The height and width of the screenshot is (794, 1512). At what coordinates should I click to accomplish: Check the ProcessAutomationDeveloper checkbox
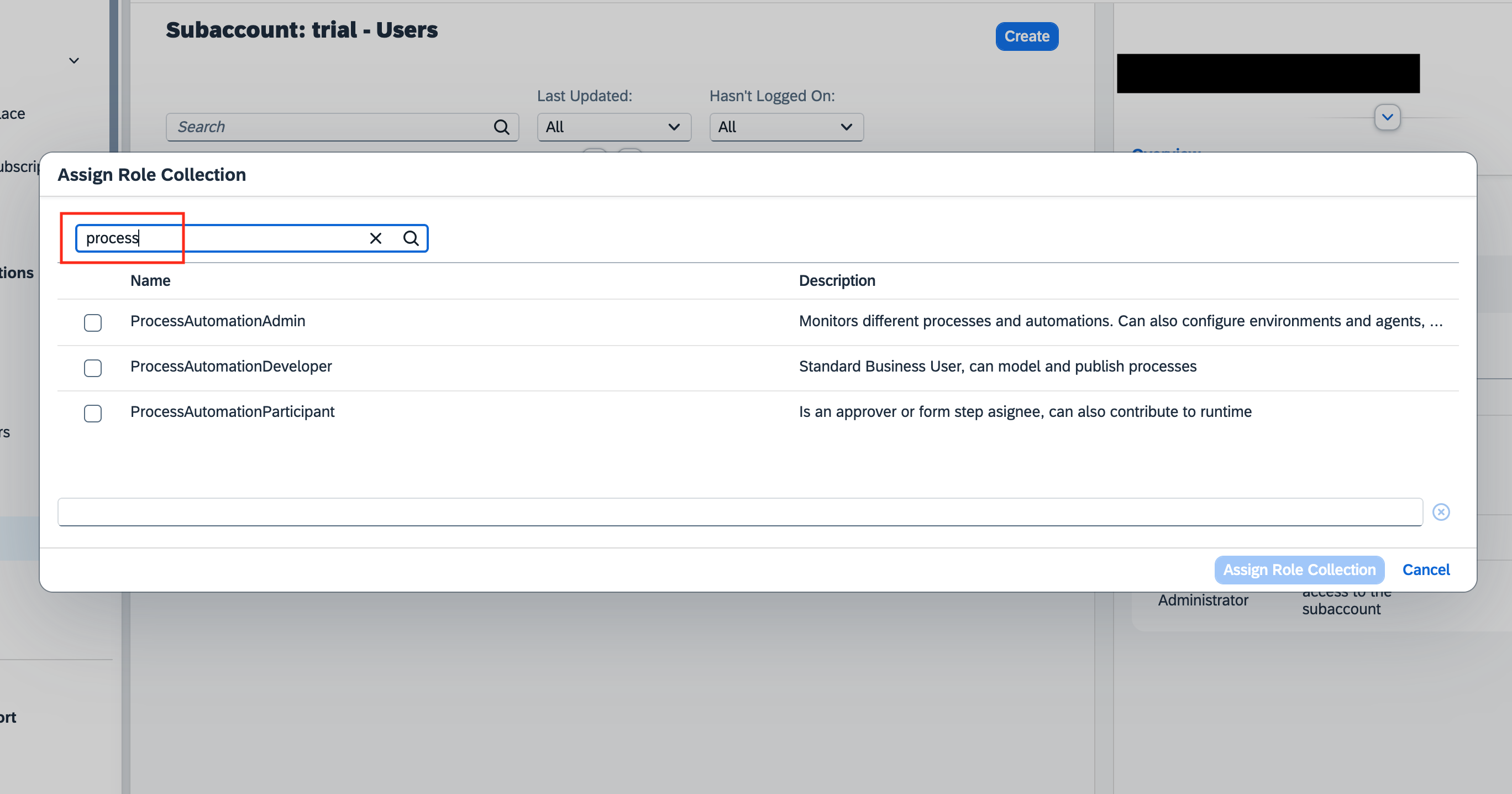[93, 368]
